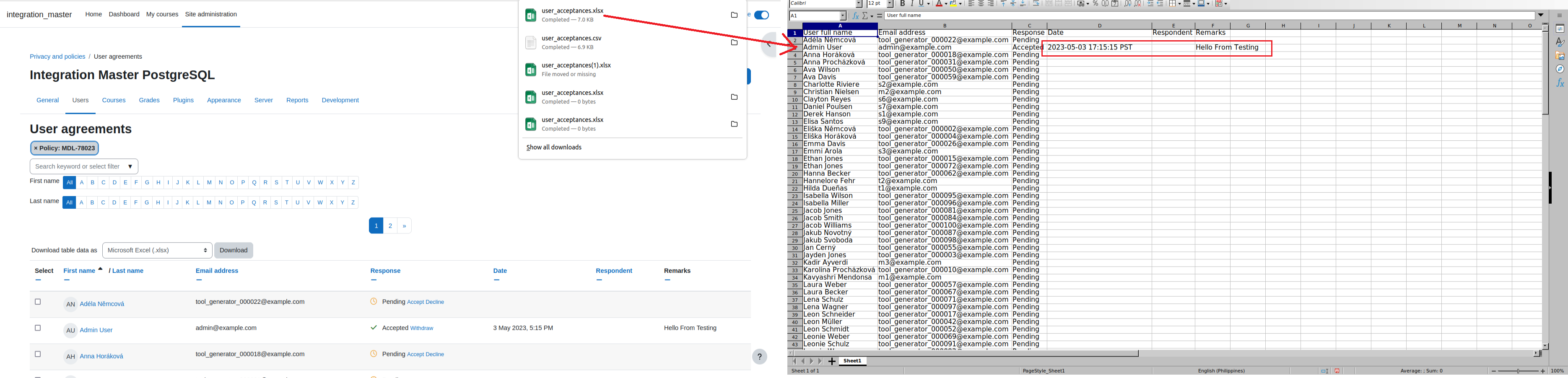Viewport: 1568px width, 378px height.
Task: Open the help question-mark button
Action: tap(760, 357)
